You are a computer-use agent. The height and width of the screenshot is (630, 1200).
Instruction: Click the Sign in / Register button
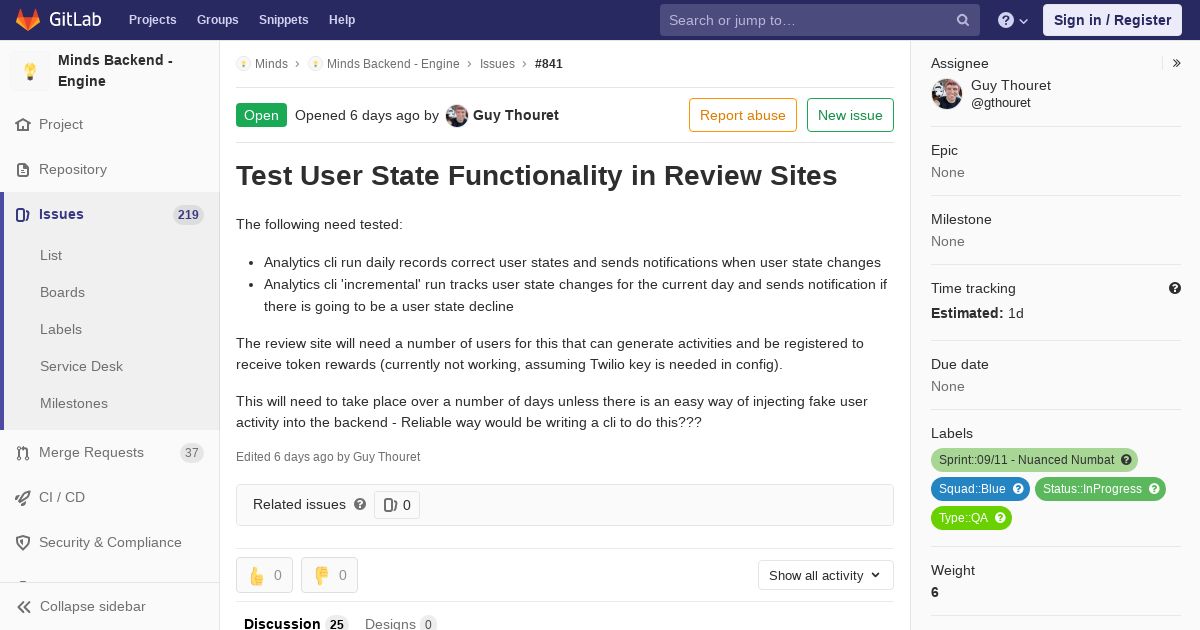(x=1112, y=20)
